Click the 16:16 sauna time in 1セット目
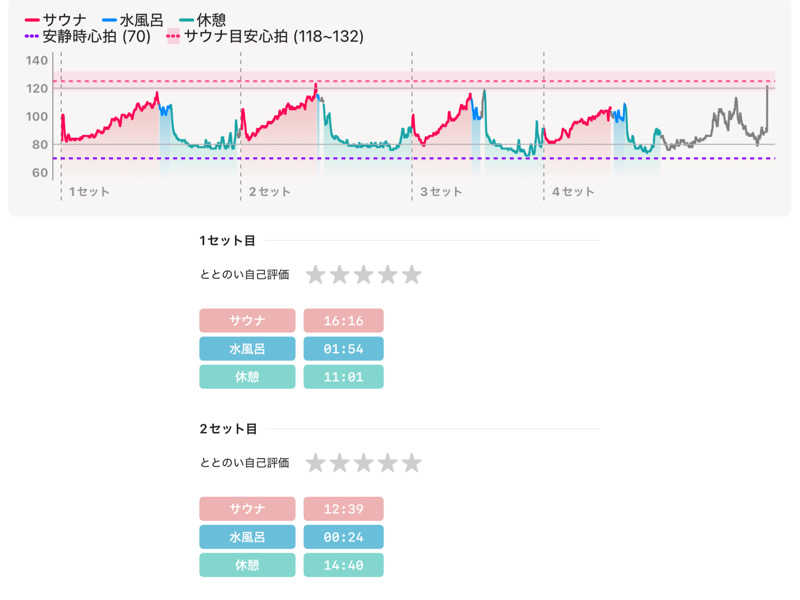This screenshot has width=800, height=600. tap(343, 320)
